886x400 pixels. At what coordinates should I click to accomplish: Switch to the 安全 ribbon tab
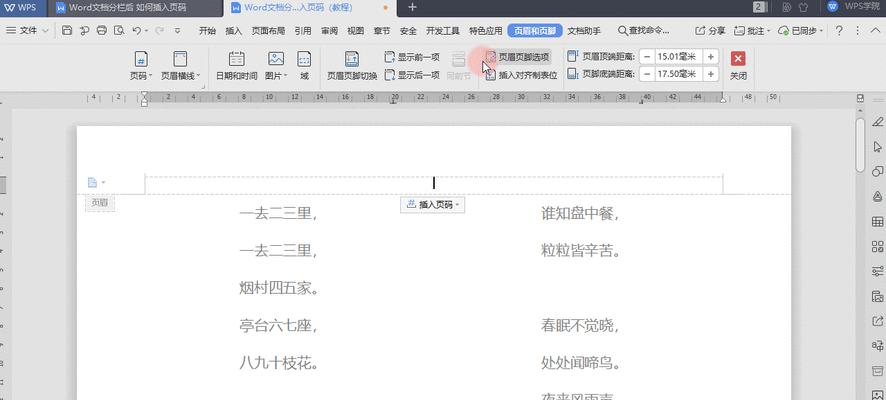click(x=408, y=31)
